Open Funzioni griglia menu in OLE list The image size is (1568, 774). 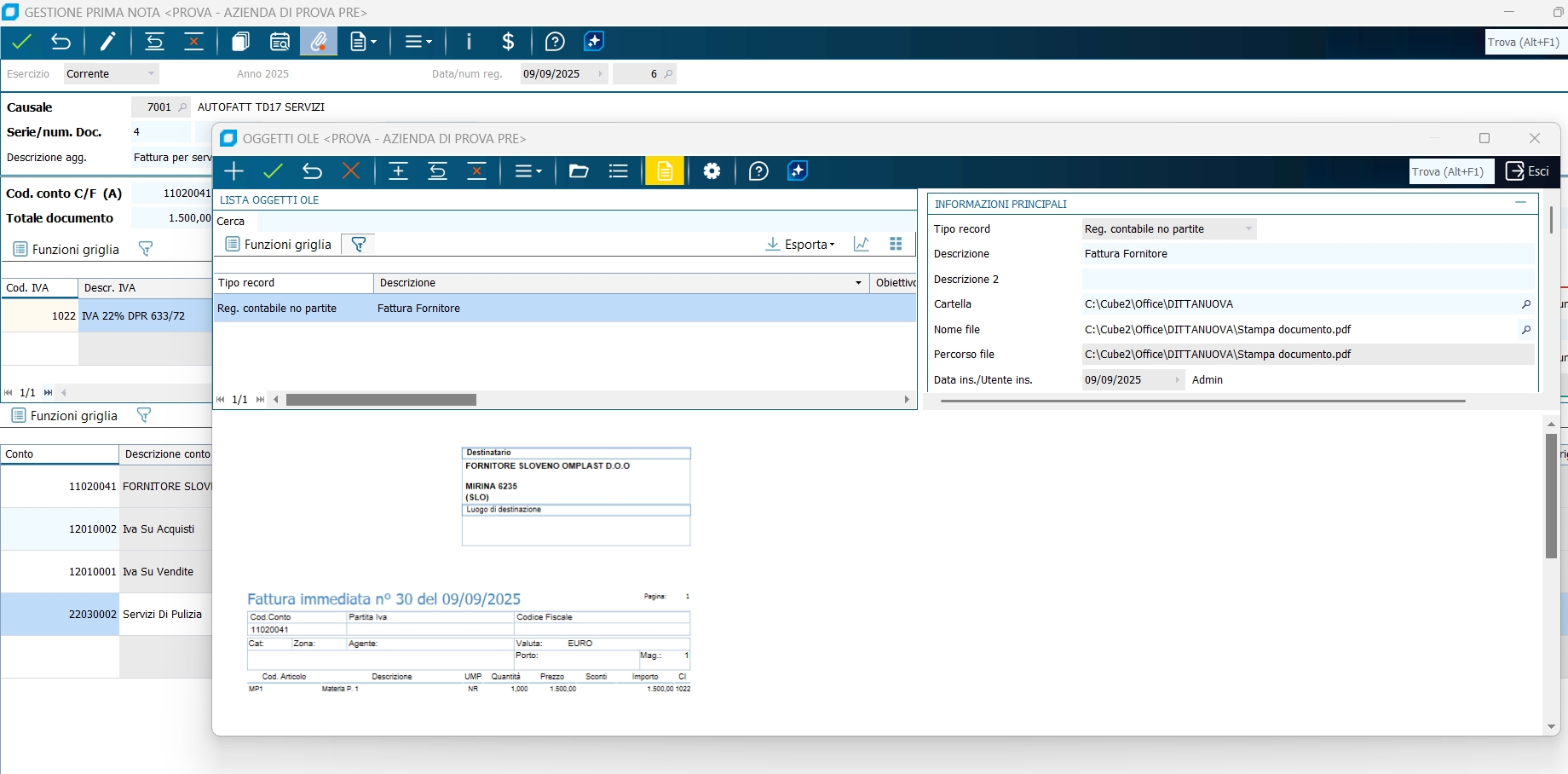[279, 245]
